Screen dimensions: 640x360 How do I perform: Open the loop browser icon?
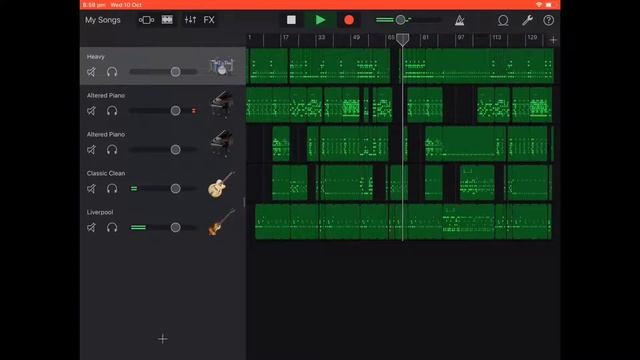coord(503,20)
